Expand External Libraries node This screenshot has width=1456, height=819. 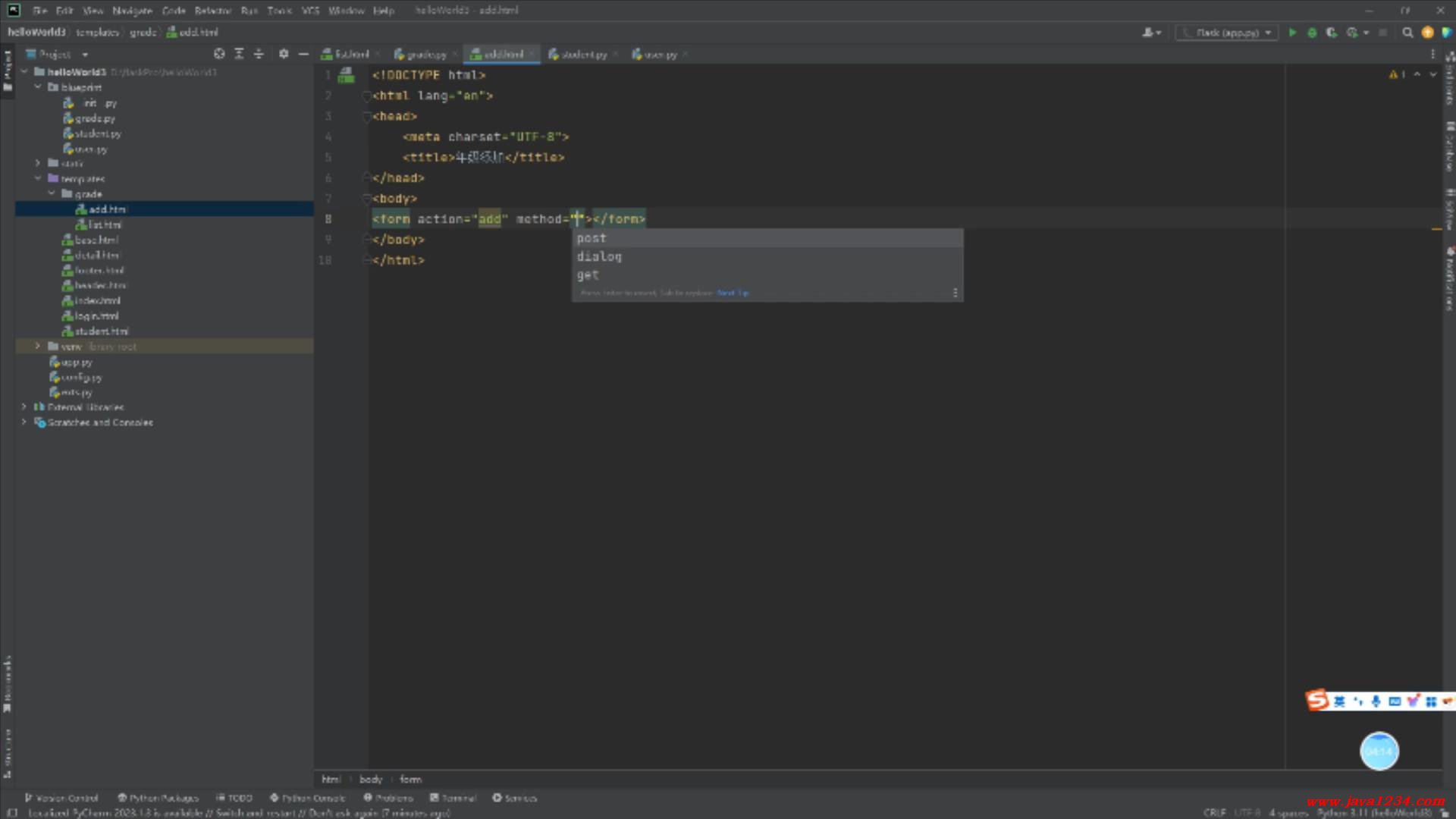(24, 407)
